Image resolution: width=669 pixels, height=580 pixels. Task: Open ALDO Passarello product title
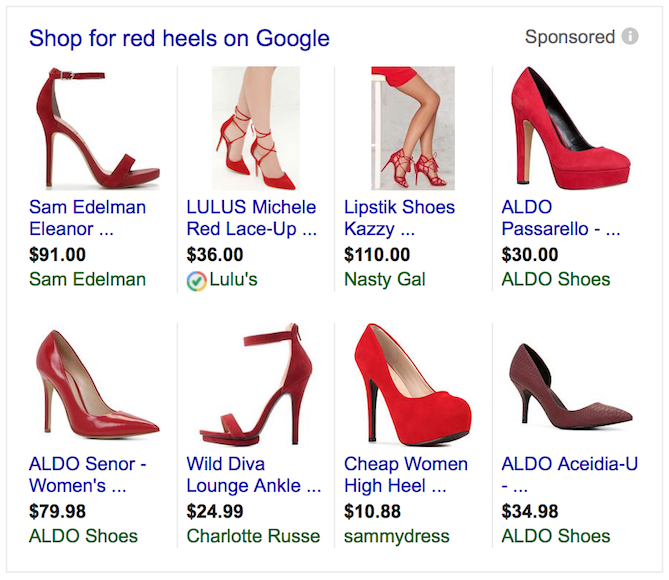click(x=561, y=218)
